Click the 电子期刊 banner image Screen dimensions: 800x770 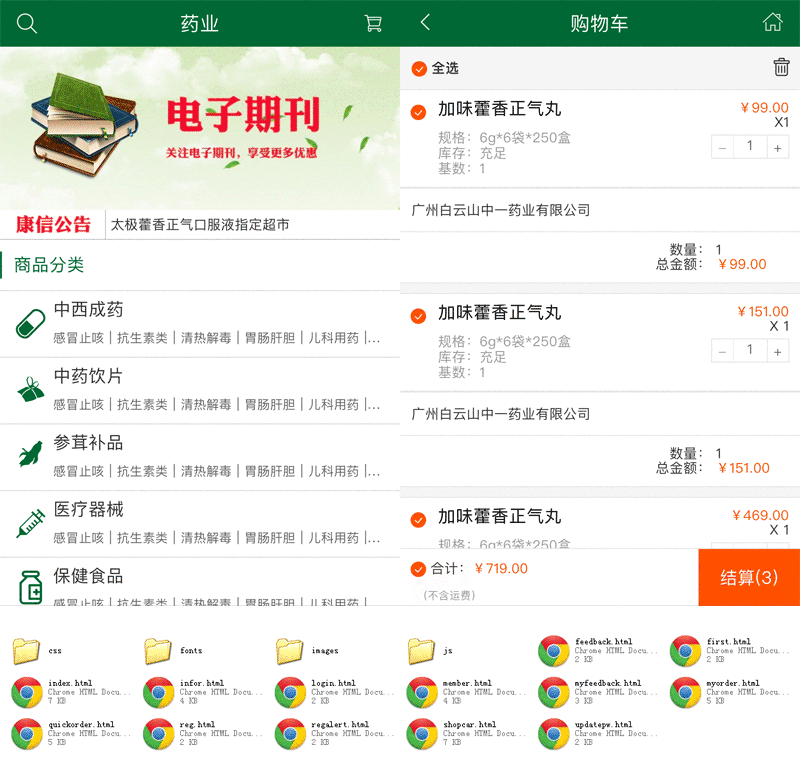point(200,128)
